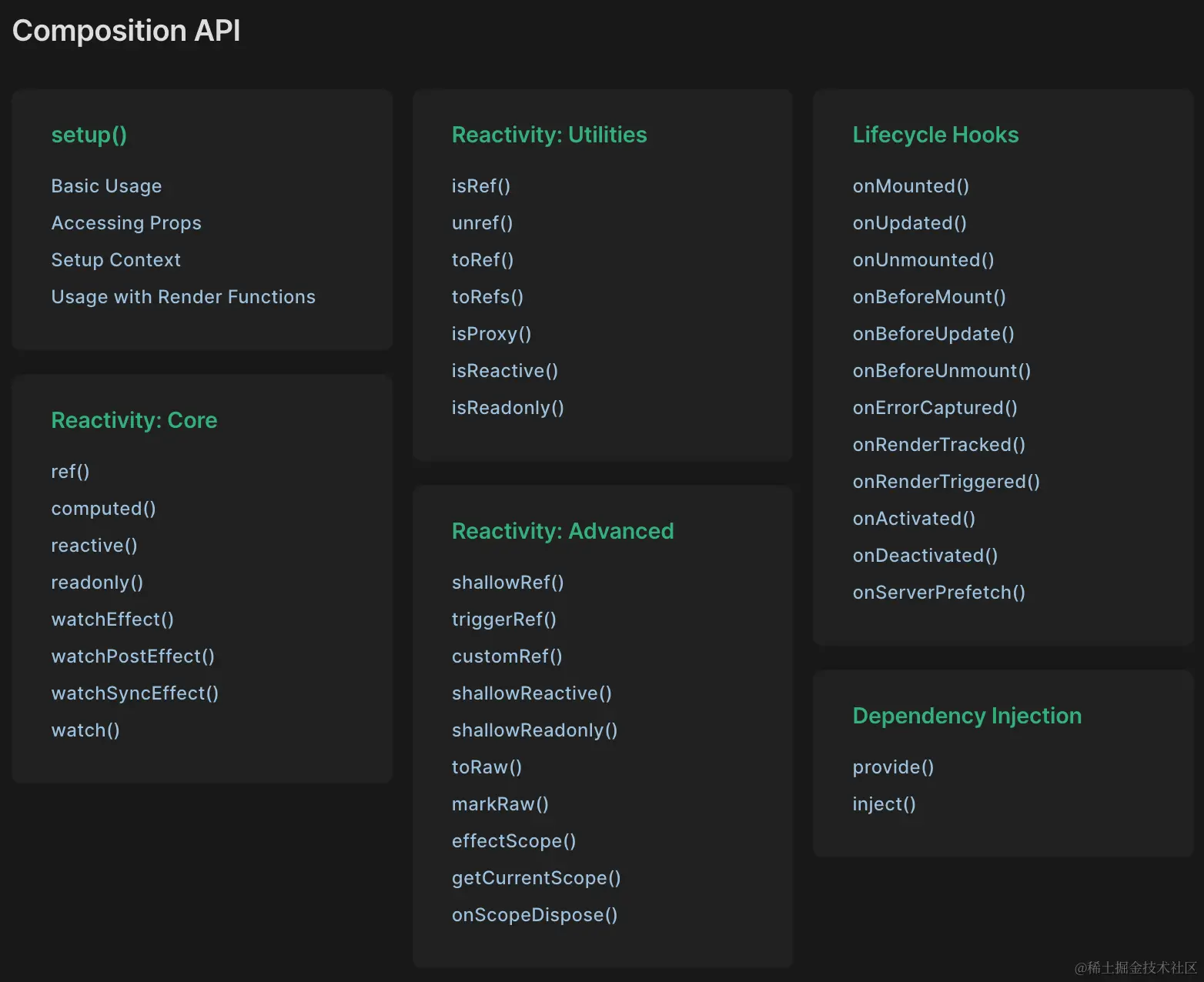
Task: Open the onServerPrefetch() link
Action: [x=938, y=593]
